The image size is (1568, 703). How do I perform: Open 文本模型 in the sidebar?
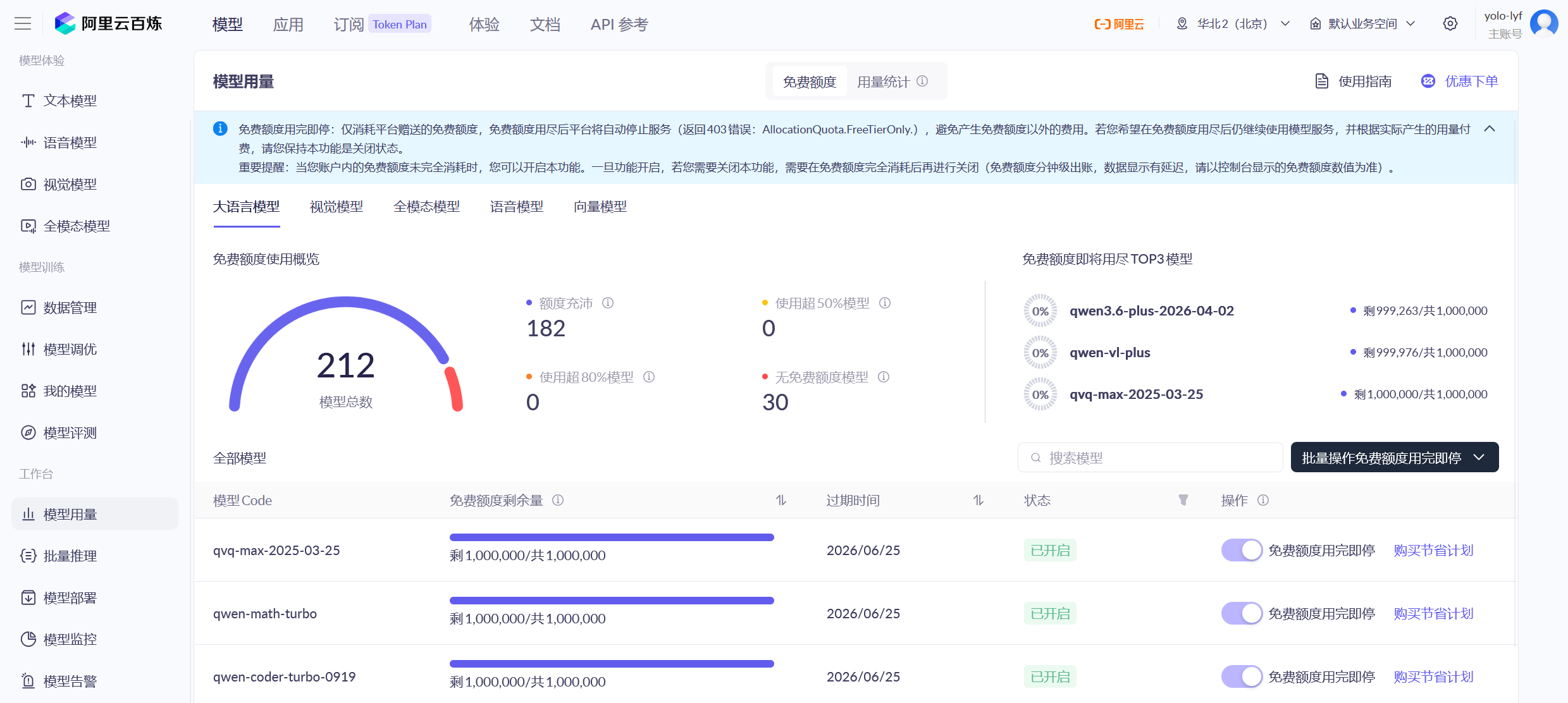pos(95,101)
